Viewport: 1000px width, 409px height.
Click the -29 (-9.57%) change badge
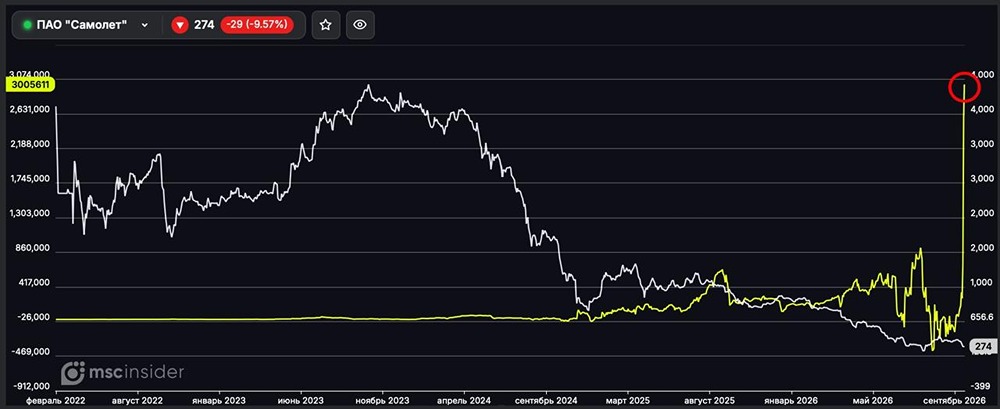click(x=257, y=25)
